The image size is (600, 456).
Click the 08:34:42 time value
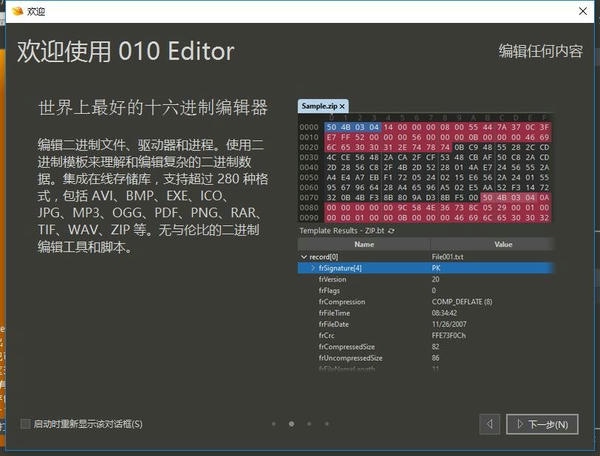point(444,313)
